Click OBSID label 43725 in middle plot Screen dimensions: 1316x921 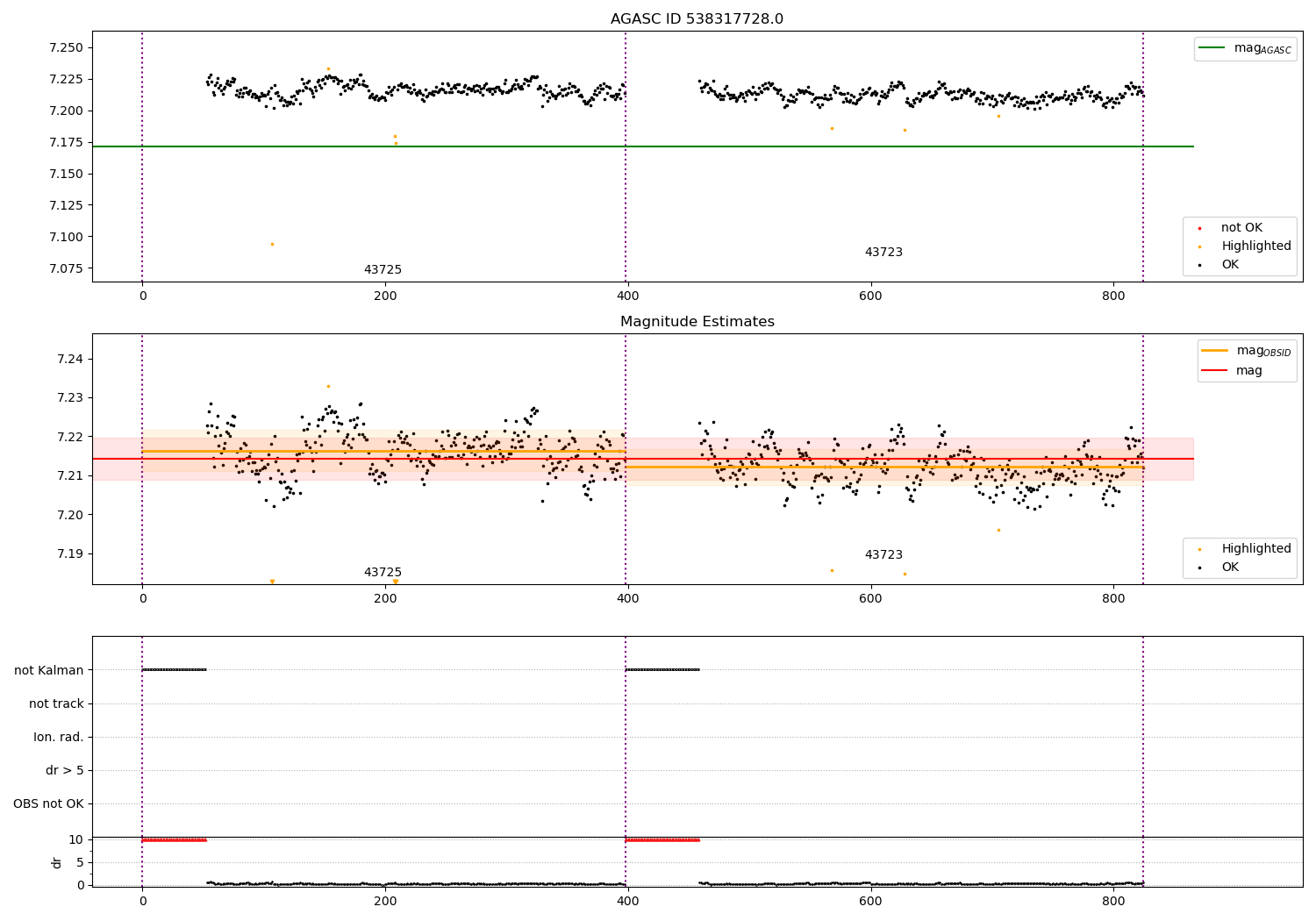(x=383, y=573)
